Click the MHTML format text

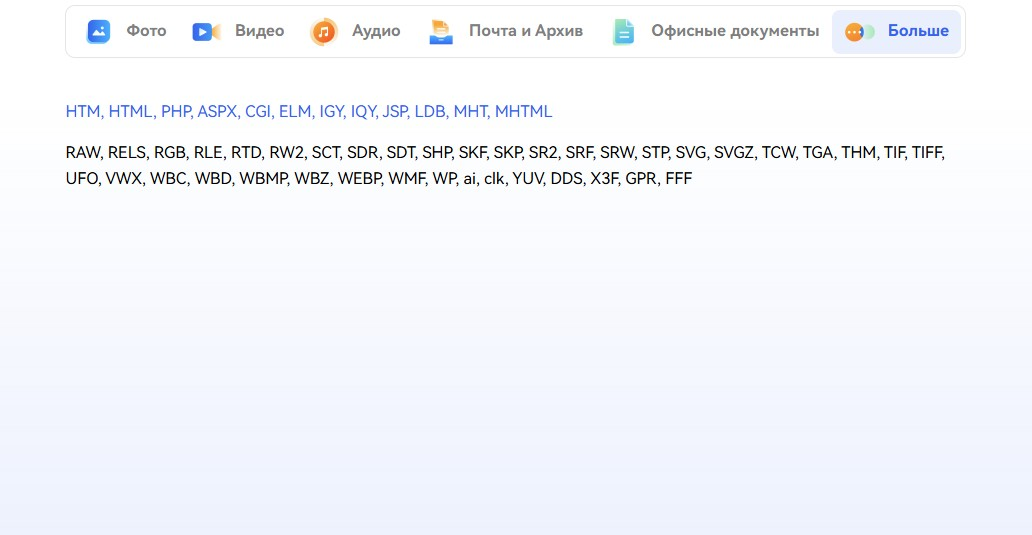click(x=523, y=112)
